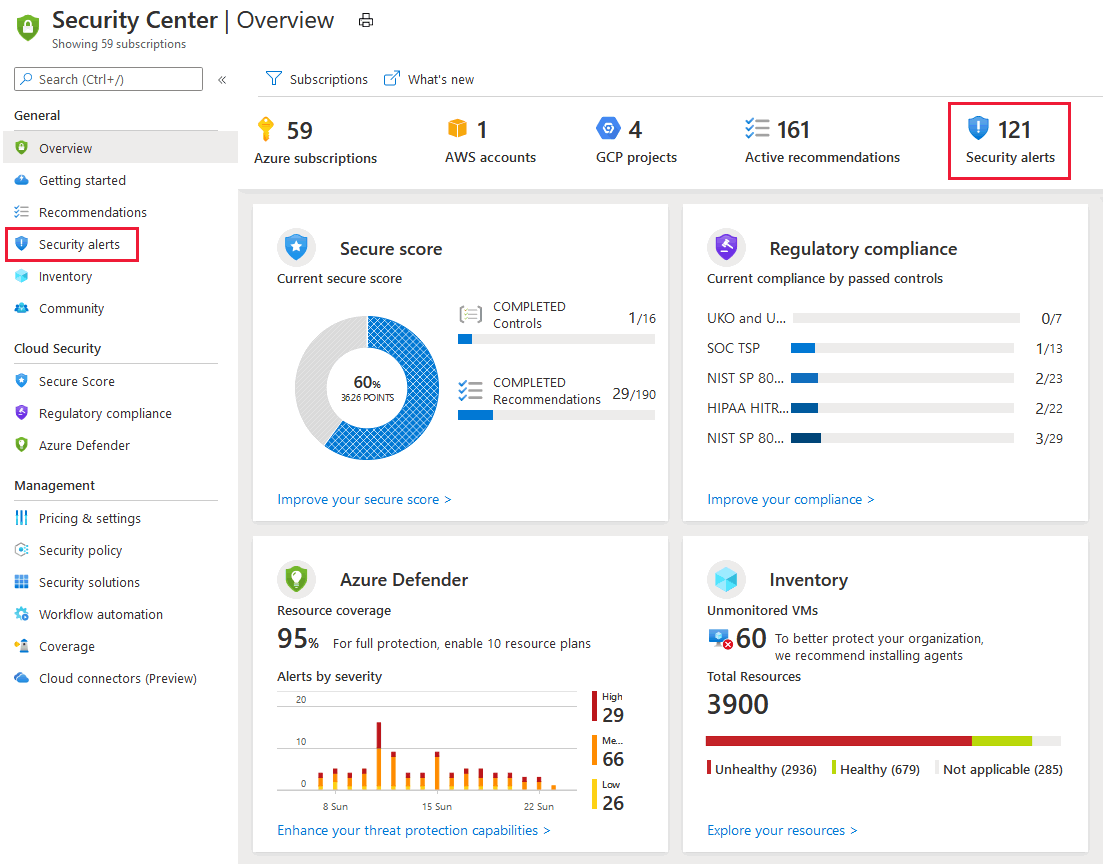Click the GCP projects hexagon icon

[x=608, y=129]
